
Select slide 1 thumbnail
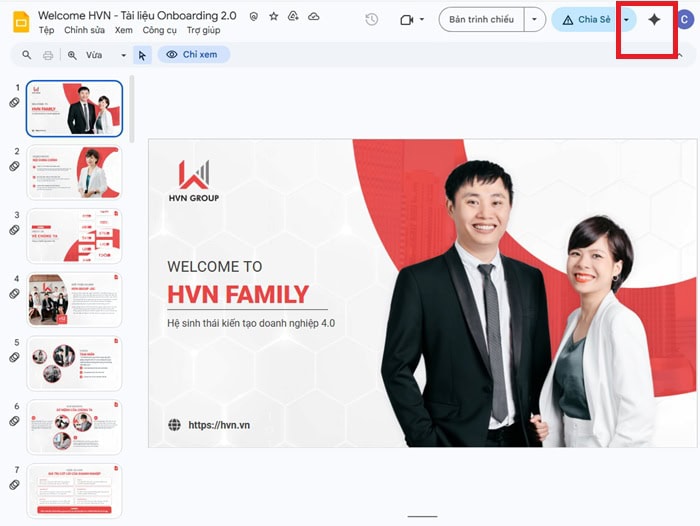74,109
